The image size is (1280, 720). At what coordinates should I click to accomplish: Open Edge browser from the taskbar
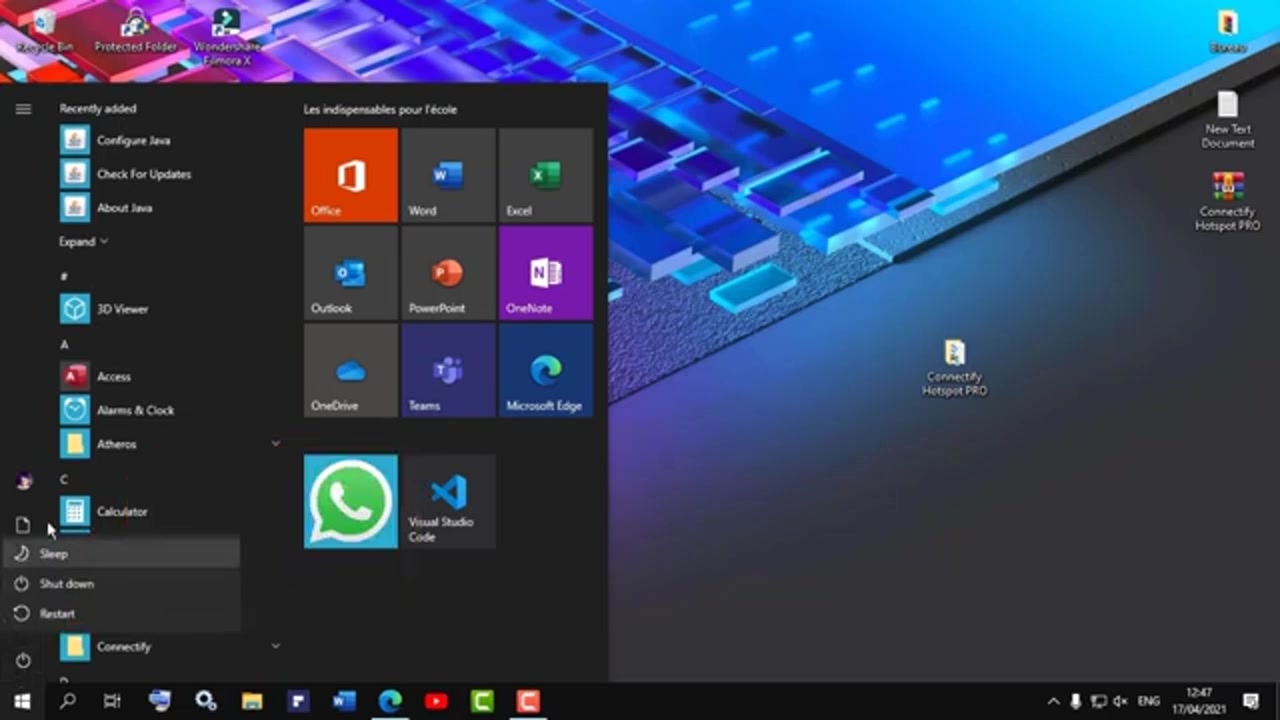pos(390,701)
